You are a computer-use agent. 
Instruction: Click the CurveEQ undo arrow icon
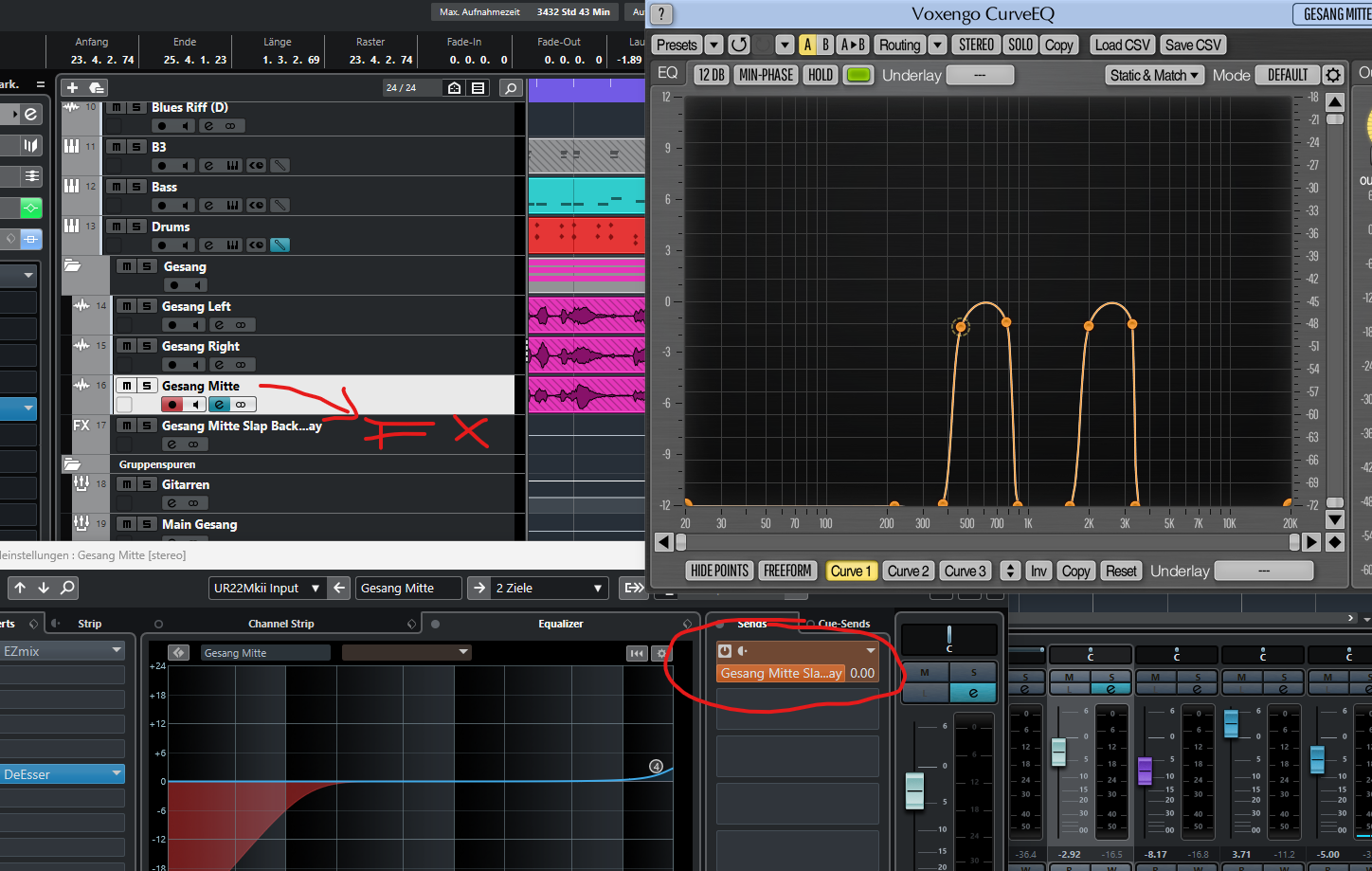pos(739,45)
